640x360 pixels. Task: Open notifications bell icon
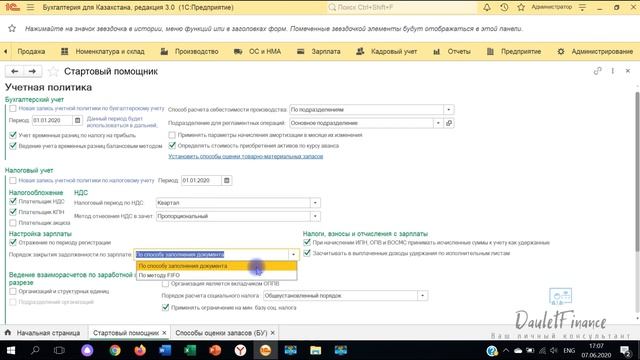(487, 7)
